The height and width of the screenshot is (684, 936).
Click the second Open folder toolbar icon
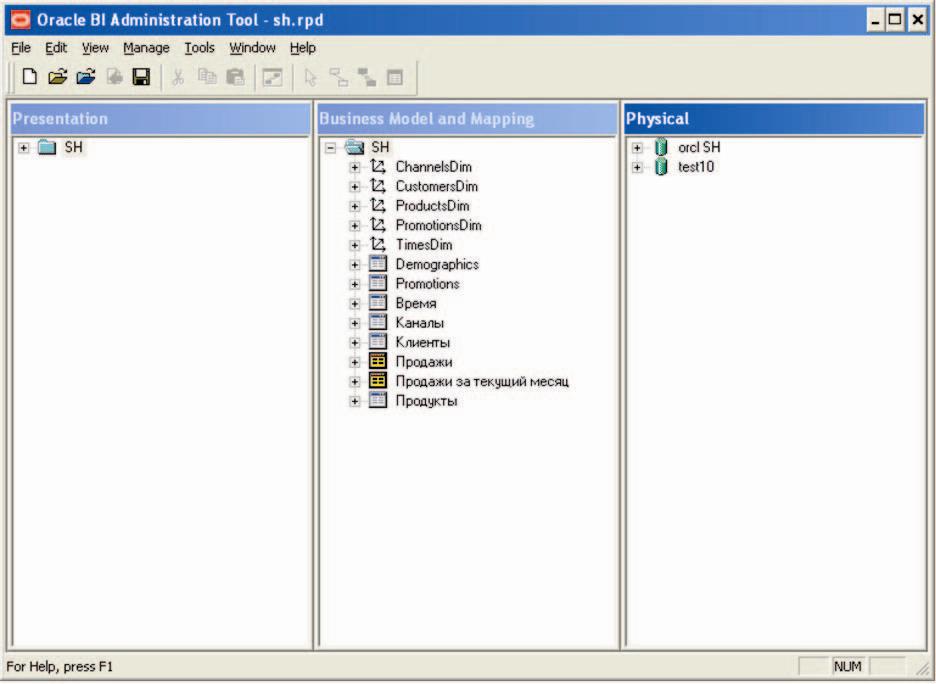pos(86,76)
